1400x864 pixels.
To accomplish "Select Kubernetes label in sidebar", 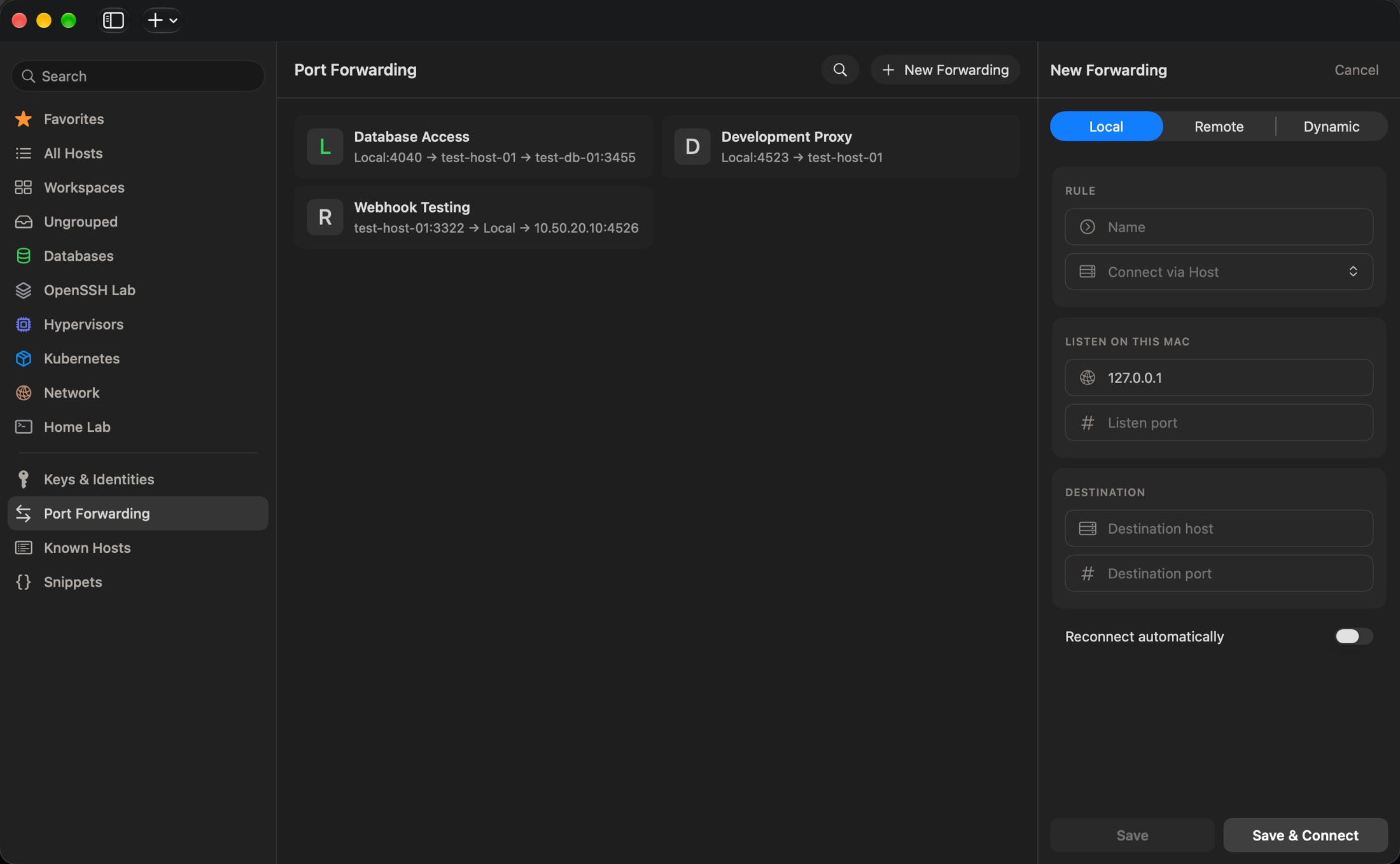I will pyautogui.click(x=81, y=359).
